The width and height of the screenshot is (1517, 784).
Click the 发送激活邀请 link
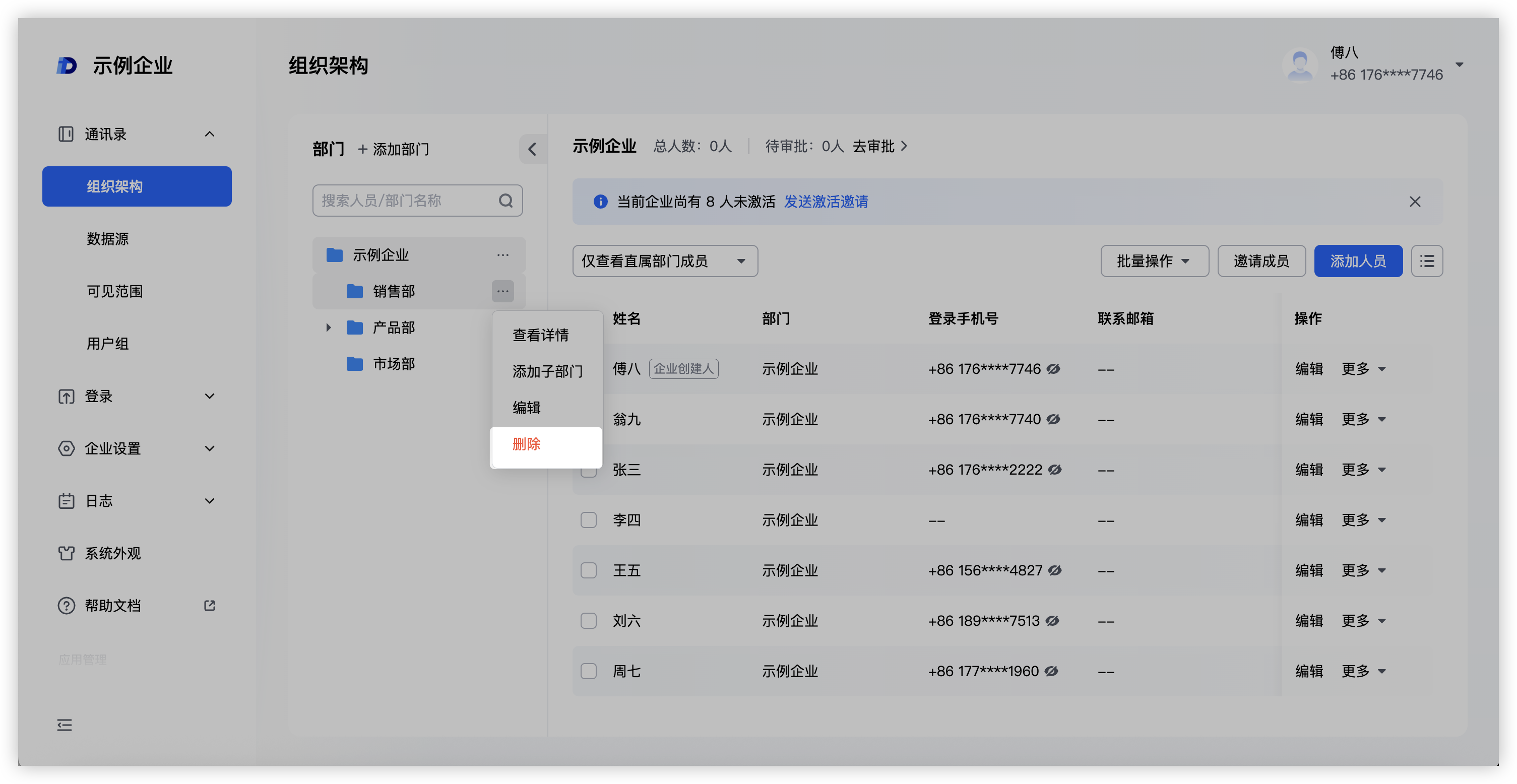826,202
